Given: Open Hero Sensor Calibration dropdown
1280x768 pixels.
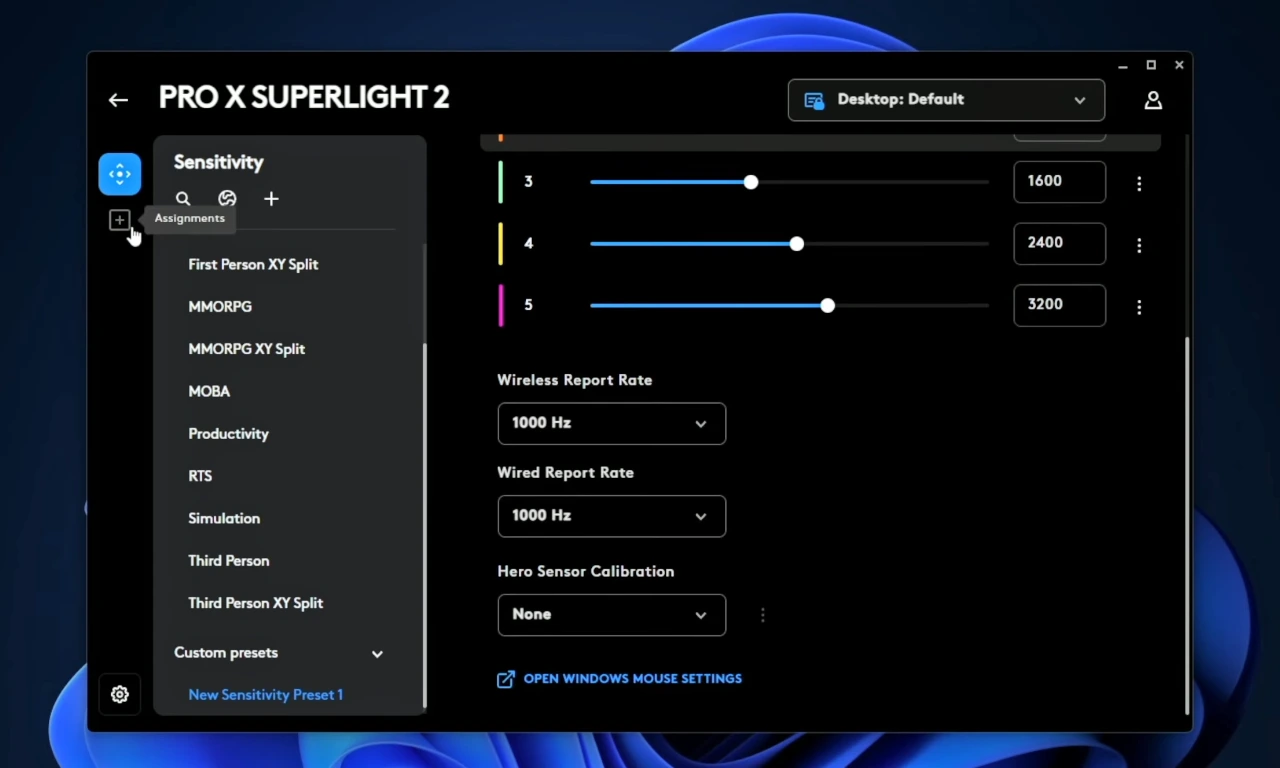Looking at the screenshot, I should (612, 615).
